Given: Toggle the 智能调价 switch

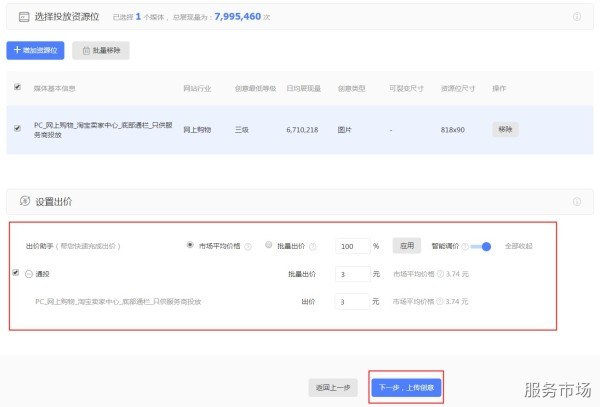Looking at the screenshot, I should [481, 246].
